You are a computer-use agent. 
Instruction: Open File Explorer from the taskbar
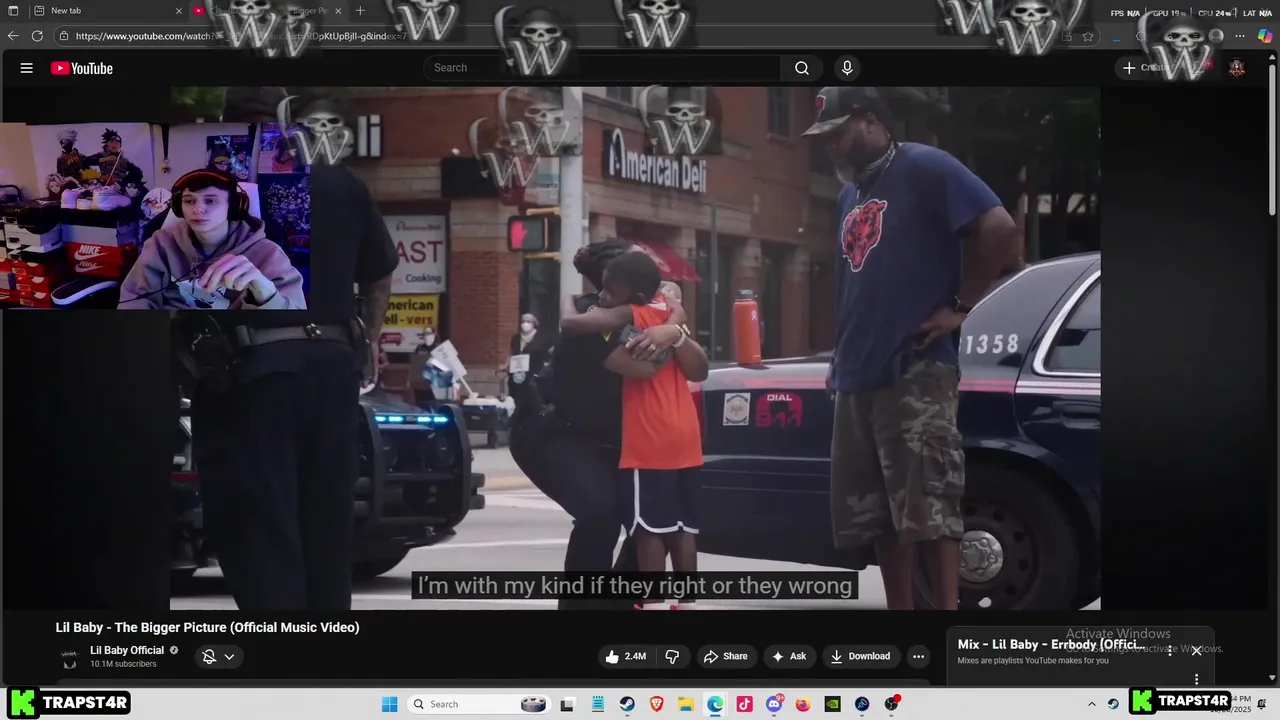[x=686, y=704]
